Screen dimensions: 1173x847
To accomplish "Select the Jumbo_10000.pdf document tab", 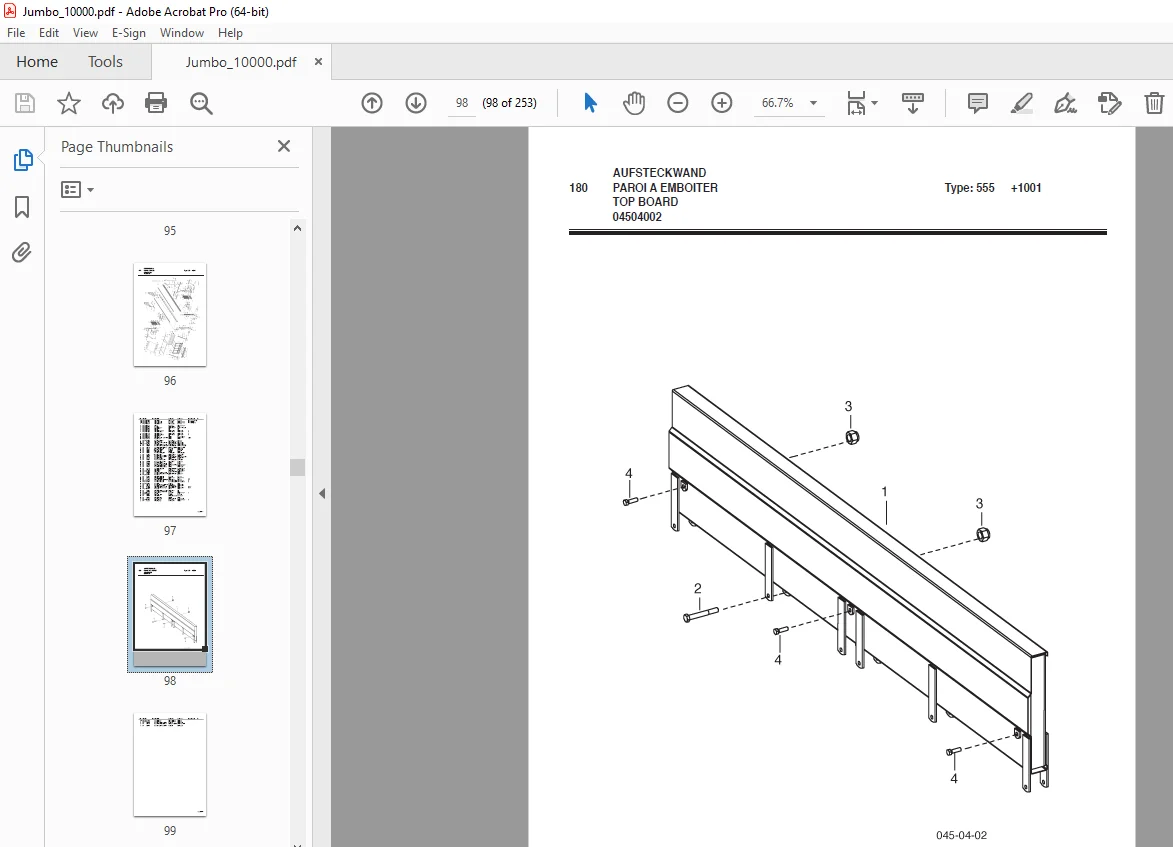I will click(x=241, y=62).
